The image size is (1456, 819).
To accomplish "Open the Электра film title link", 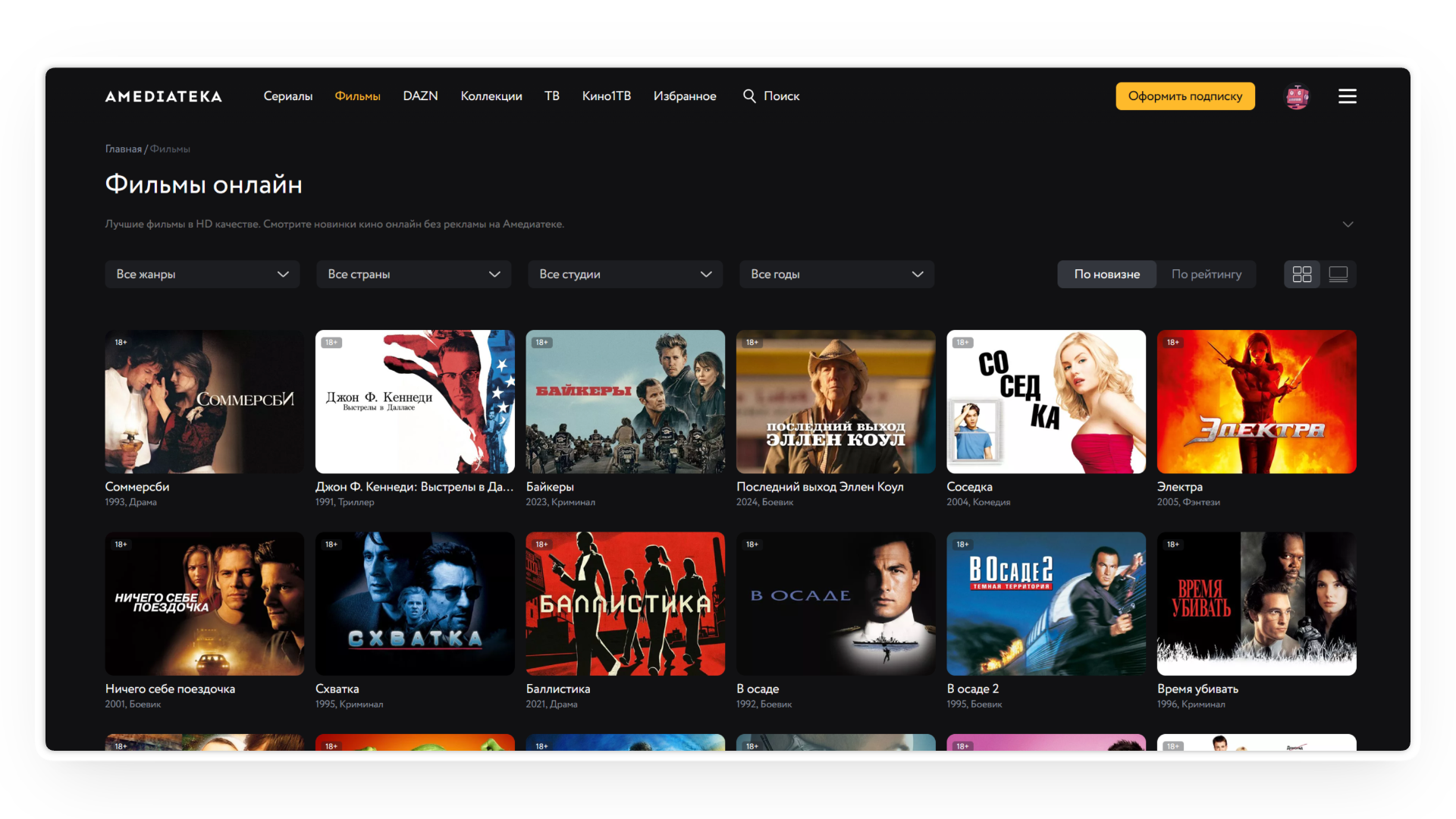I will [x=1180, y=487].
